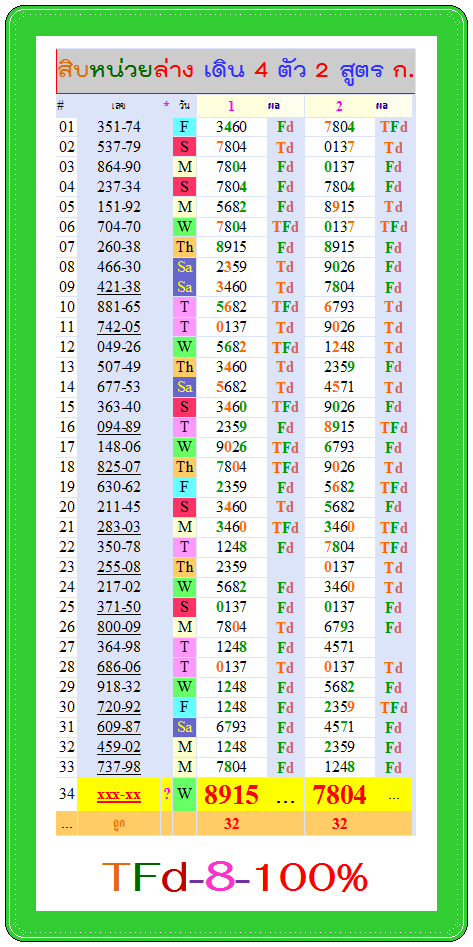Click underlined number 825-07 in row 18
The height and width of the screenshot is (947, 473).
[x=119, y=466]
